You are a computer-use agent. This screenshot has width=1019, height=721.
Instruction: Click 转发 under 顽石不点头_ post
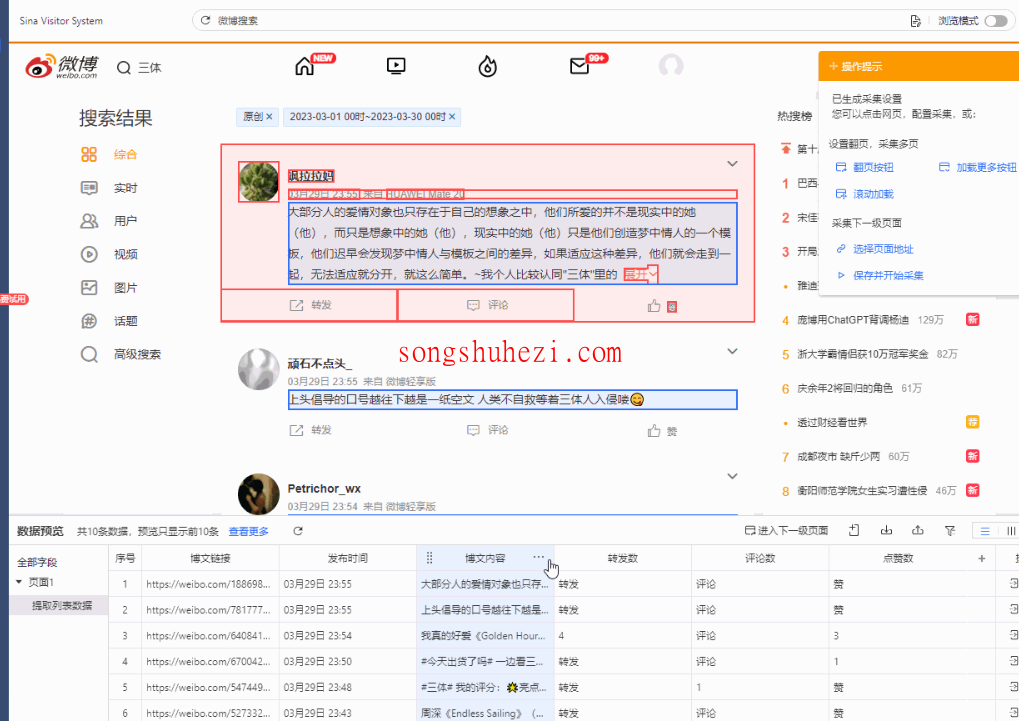point(310,430)
